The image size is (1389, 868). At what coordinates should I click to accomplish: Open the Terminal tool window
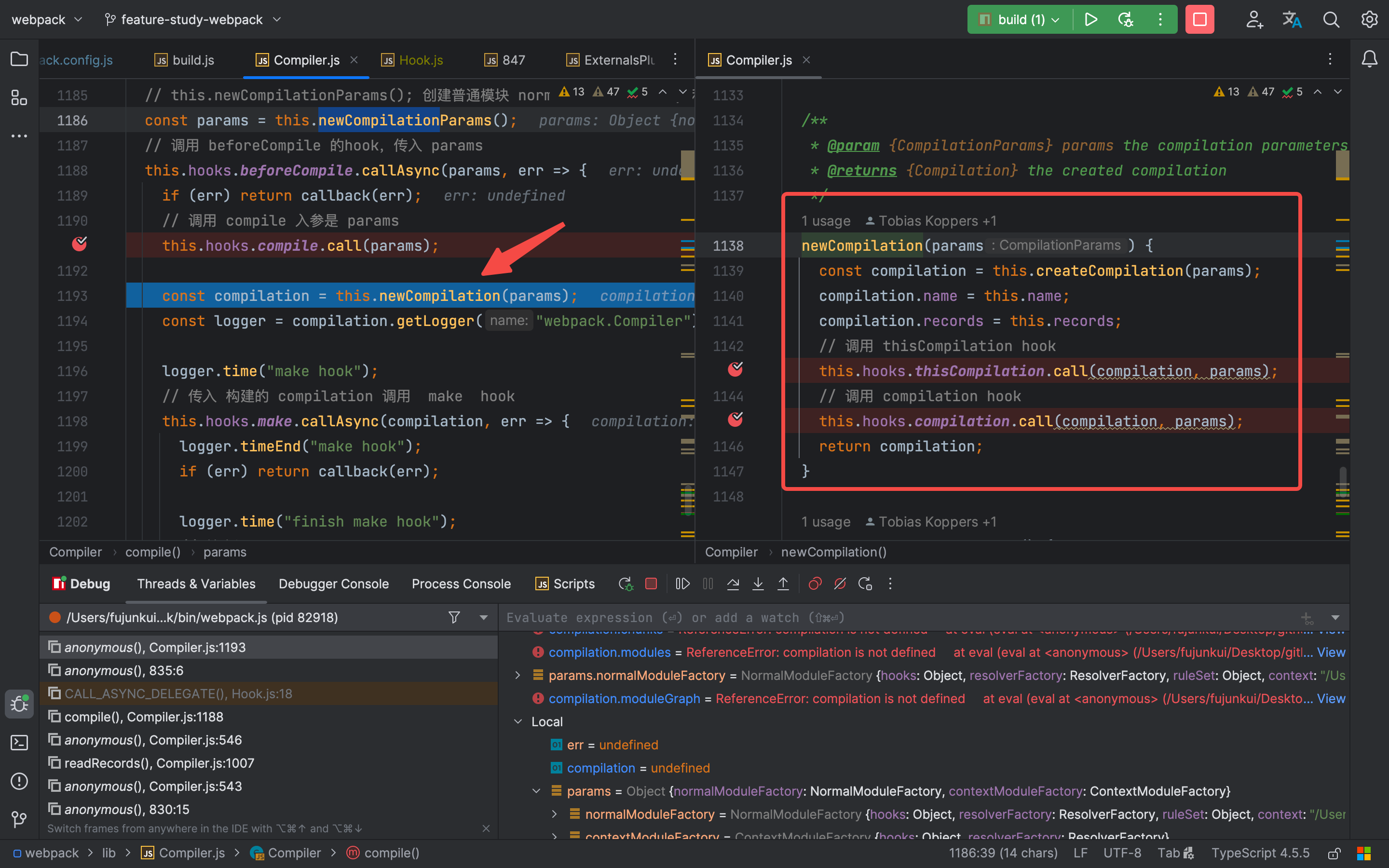(x=19, y=742)
